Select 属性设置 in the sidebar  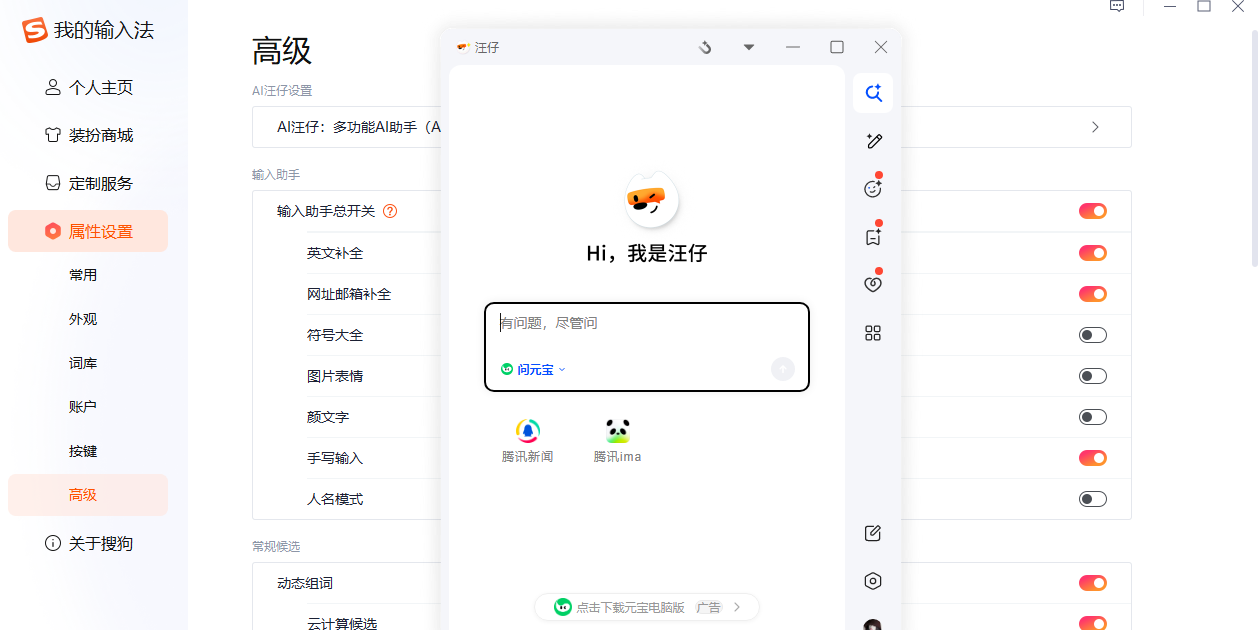click(88, 231)
